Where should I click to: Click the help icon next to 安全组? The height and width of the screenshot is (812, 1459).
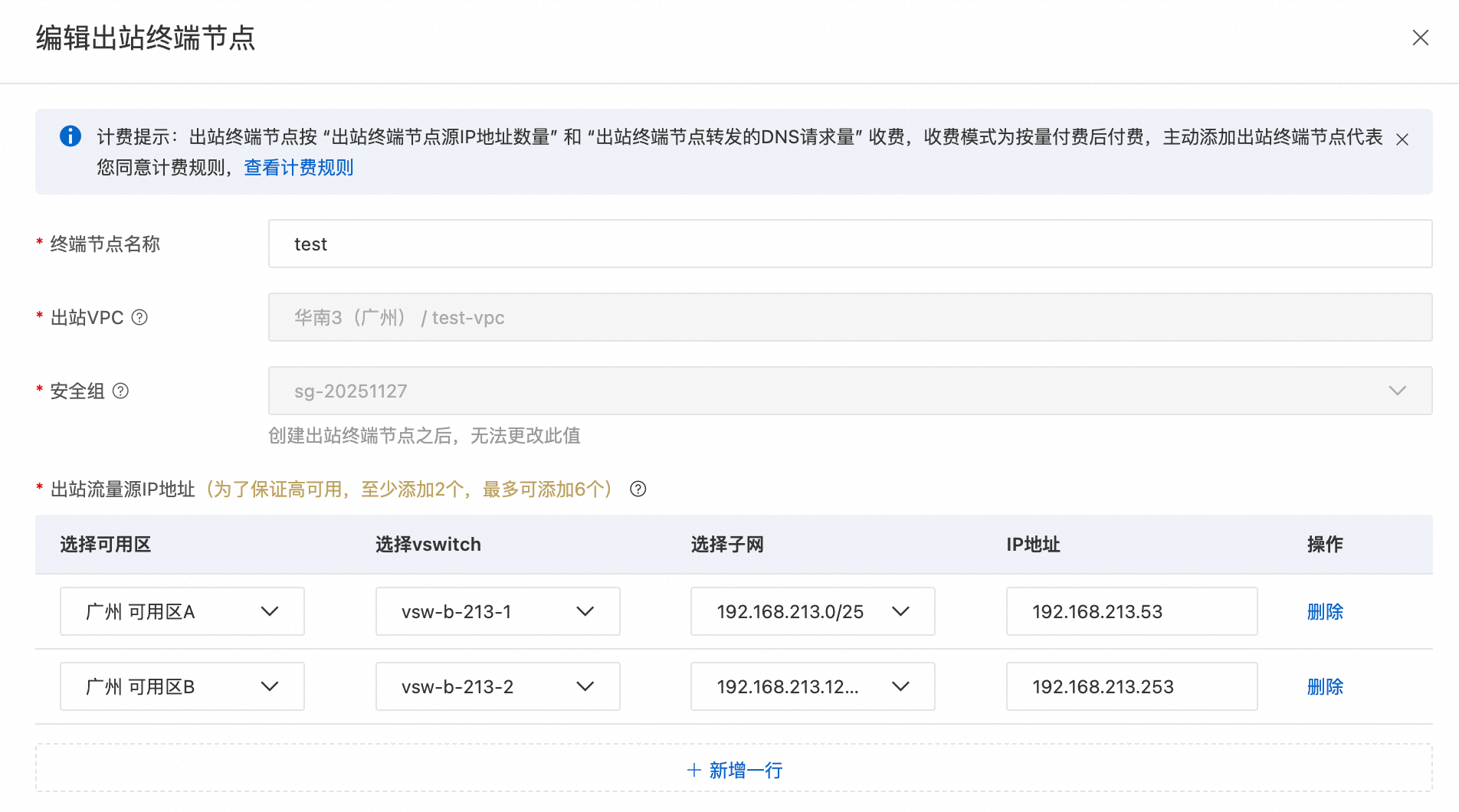point(120,391)
